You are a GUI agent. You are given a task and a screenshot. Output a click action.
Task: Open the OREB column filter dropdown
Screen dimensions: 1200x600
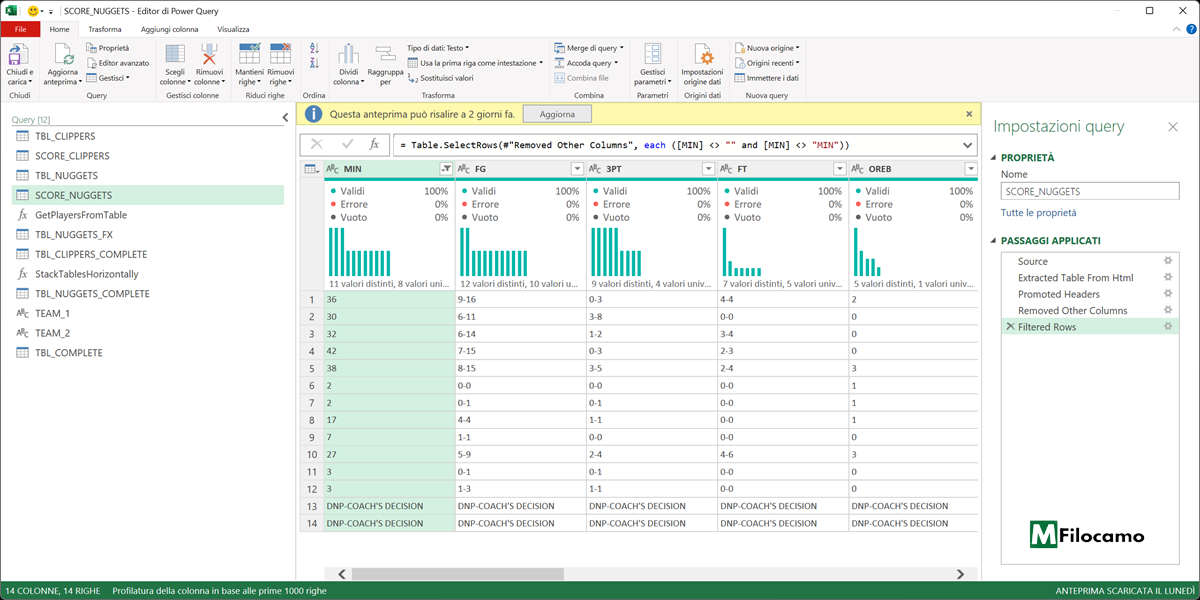tap(970, 169)
